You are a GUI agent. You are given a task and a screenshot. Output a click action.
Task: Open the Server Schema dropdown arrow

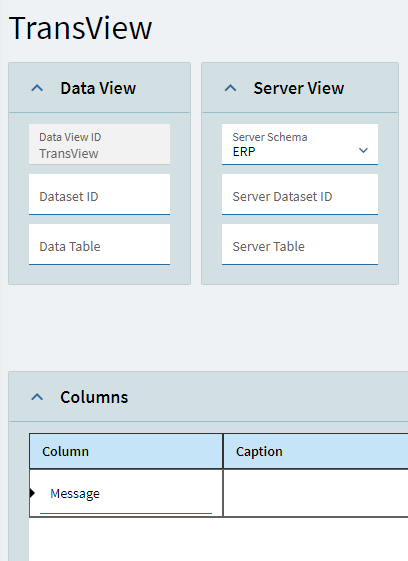pos(363,151)
